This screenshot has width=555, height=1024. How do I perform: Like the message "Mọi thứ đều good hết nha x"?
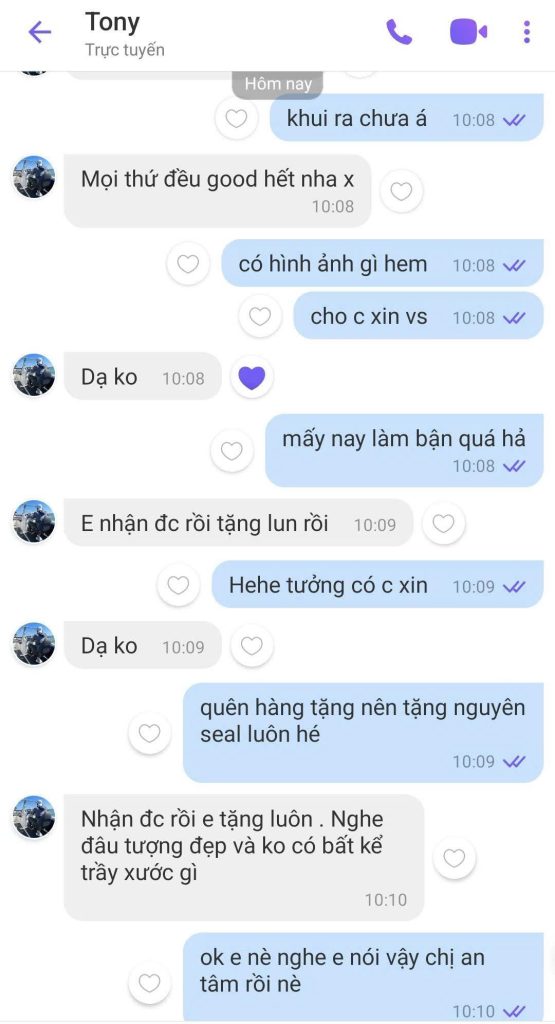pyautogui.click(x=401, y=191)
